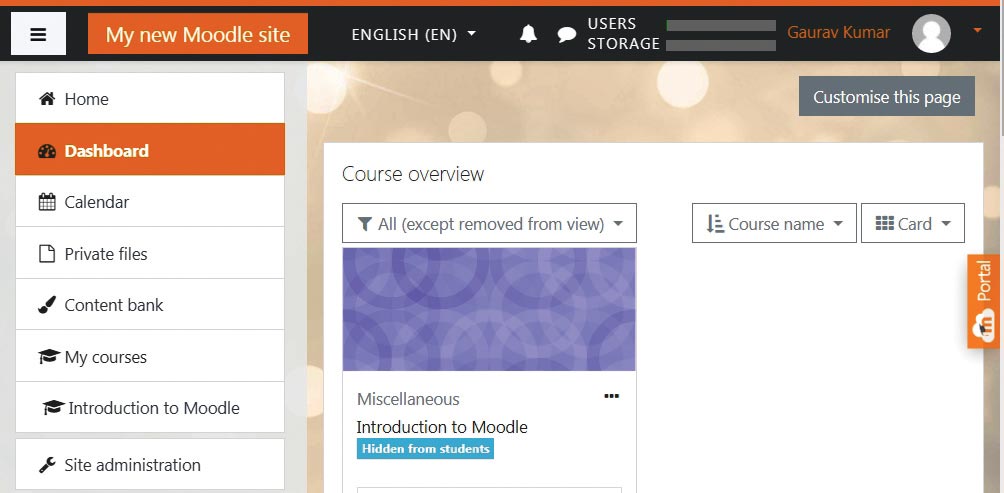Click the Course overview heading
The width and height of the screenshot is (1004, 493).
413,174
